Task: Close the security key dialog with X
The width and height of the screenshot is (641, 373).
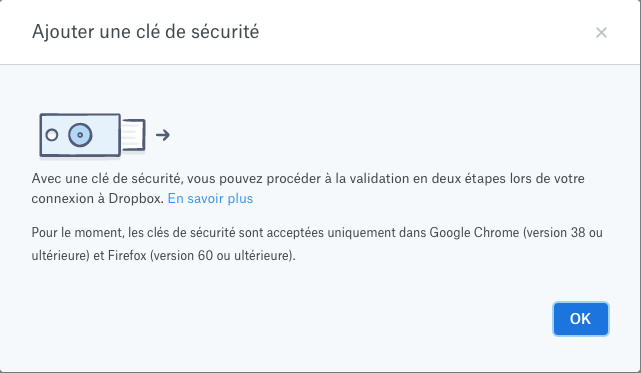Action: tap(601, 32)
